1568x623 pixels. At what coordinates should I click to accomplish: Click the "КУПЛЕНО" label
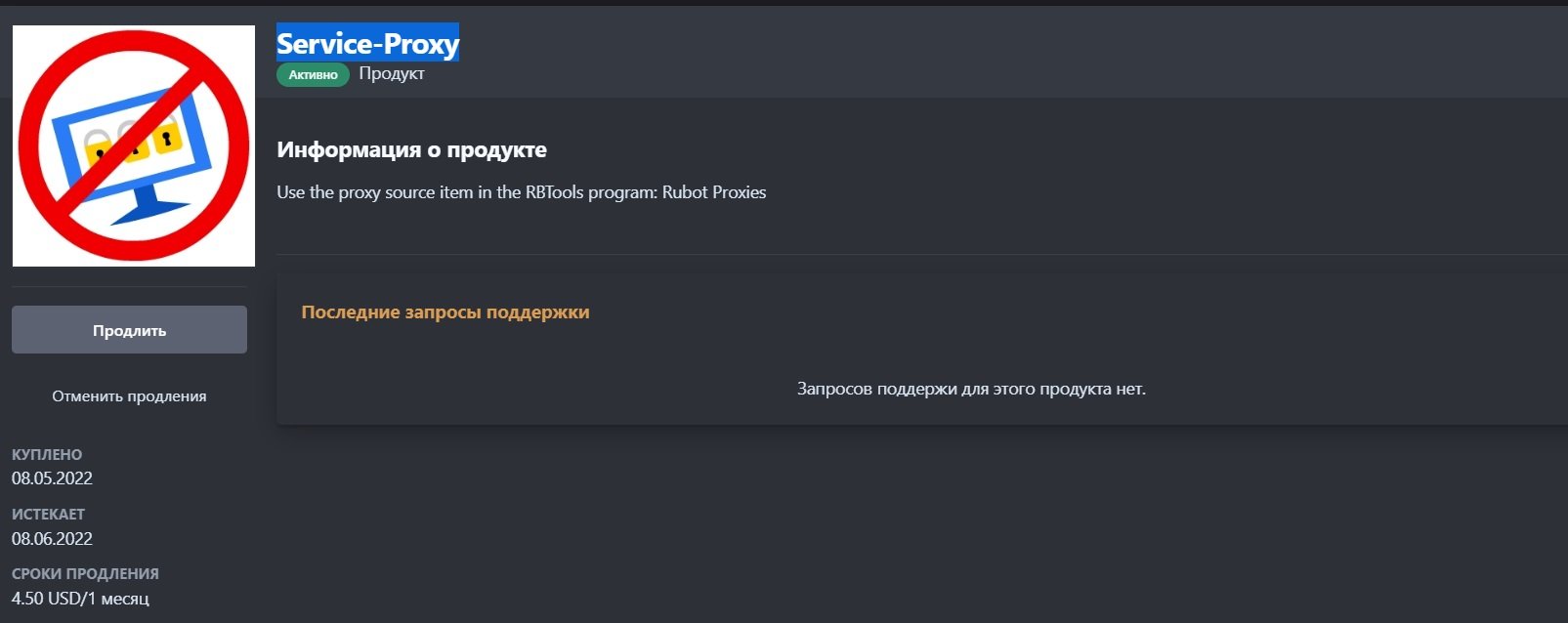pyautogui.click(x=47, y=455)
